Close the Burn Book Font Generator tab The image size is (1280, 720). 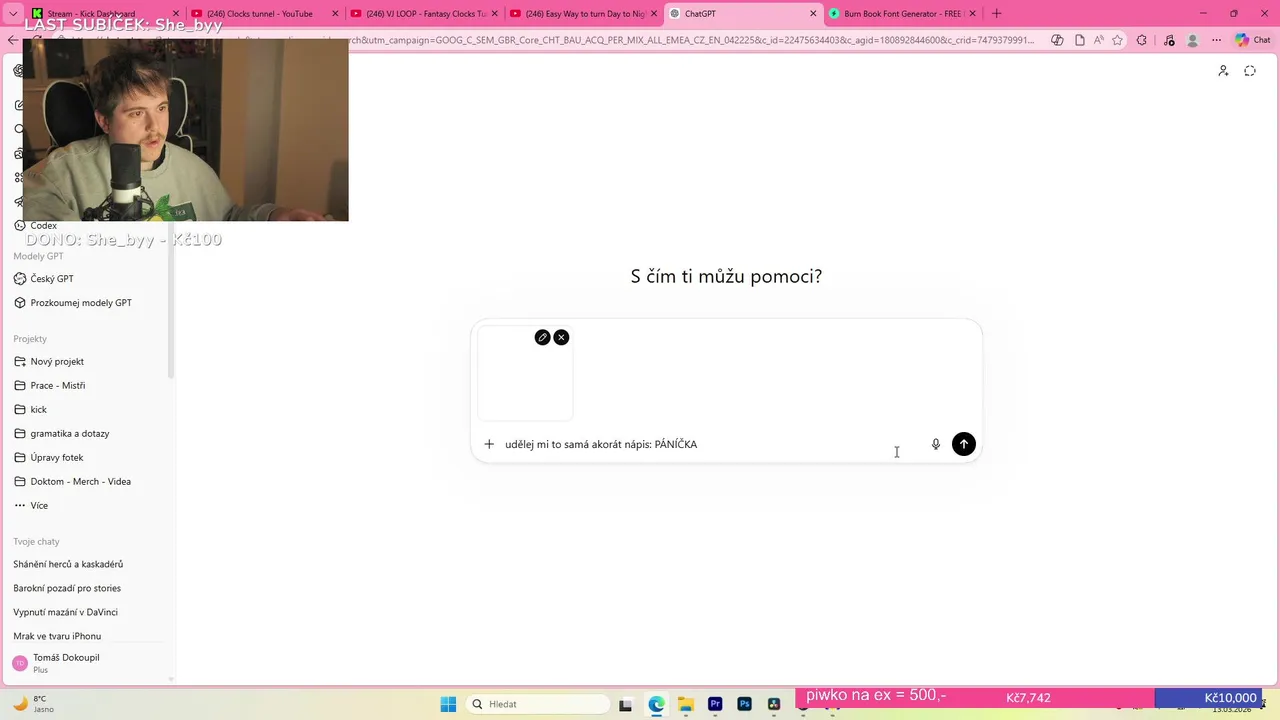pos(972,14)
